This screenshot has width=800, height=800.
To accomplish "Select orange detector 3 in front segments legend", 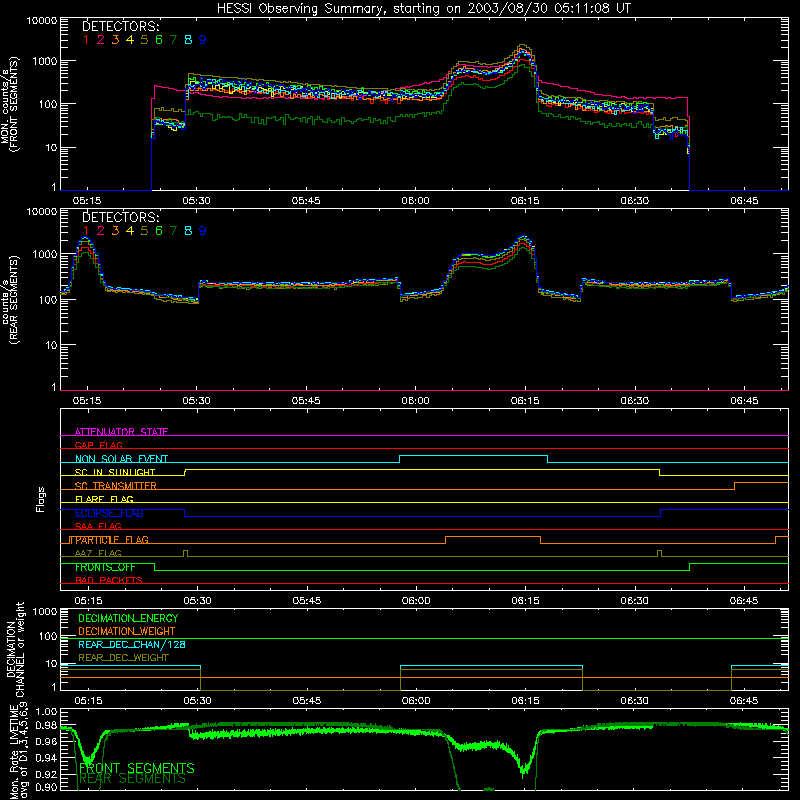I will pyautogui.click(x=115, y=40).
